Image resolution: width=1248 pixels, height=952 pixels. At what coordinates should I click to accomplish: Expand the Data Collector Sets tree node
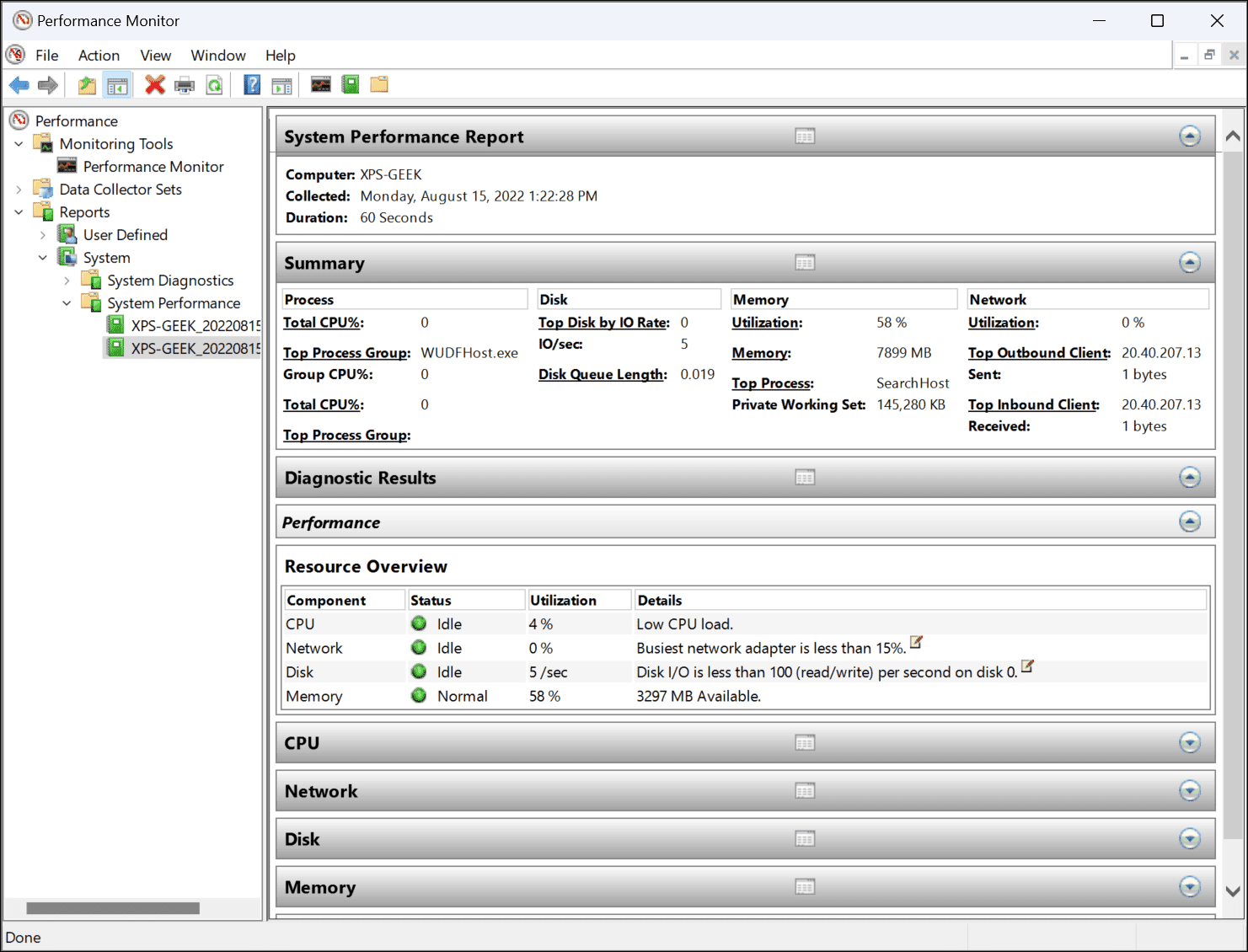[19, 190]
